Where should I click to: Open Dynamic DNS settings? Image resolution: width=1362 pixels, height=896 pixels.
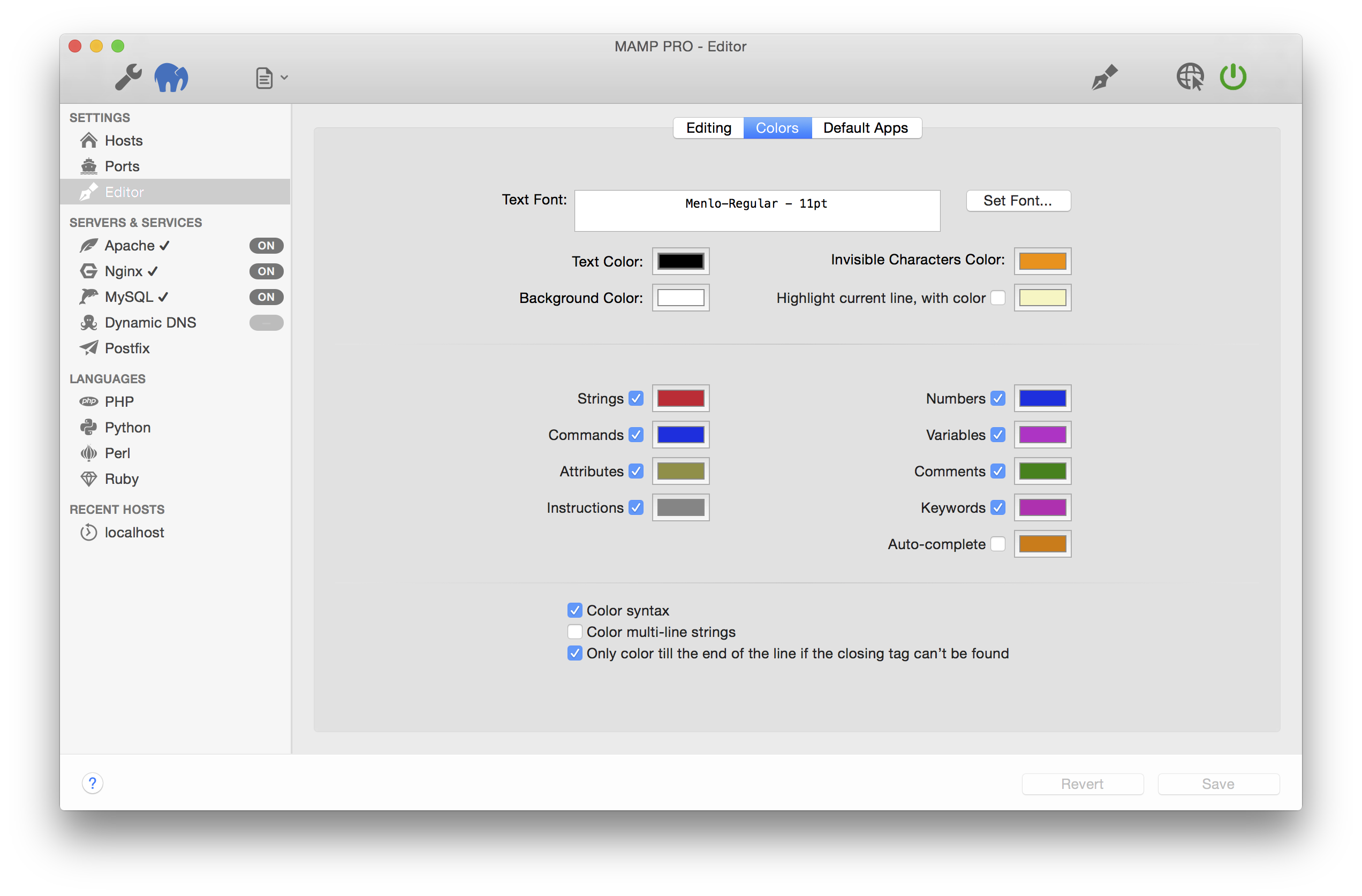[x=138, y=323]
